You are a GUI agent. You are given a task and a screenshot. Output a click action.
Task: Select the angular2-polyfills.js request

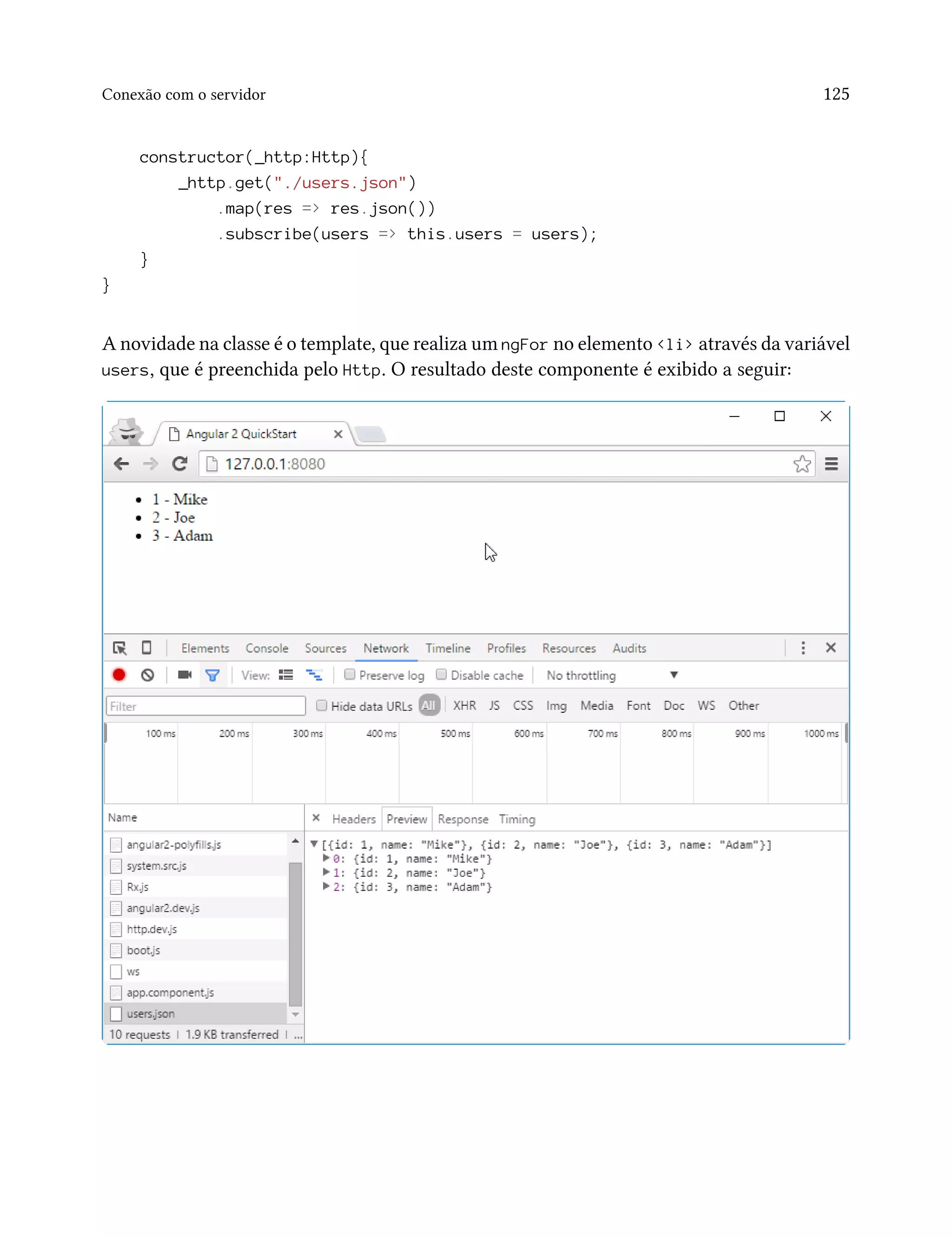[196, 844]
